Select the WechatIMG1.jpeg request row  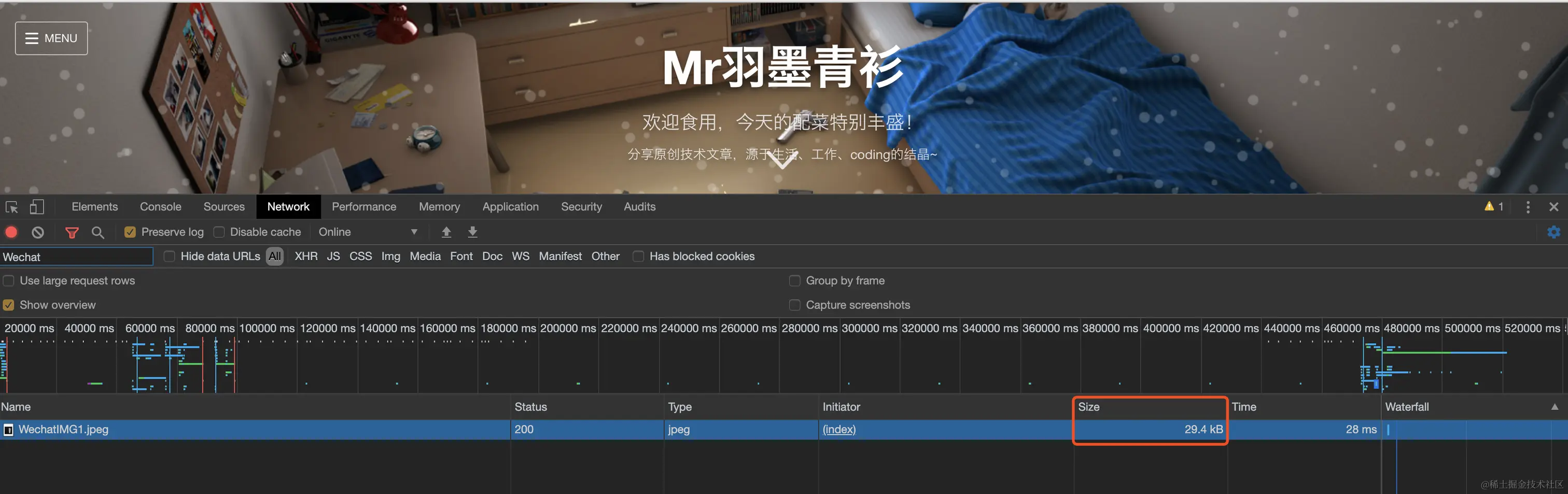(x=784, y=430)
